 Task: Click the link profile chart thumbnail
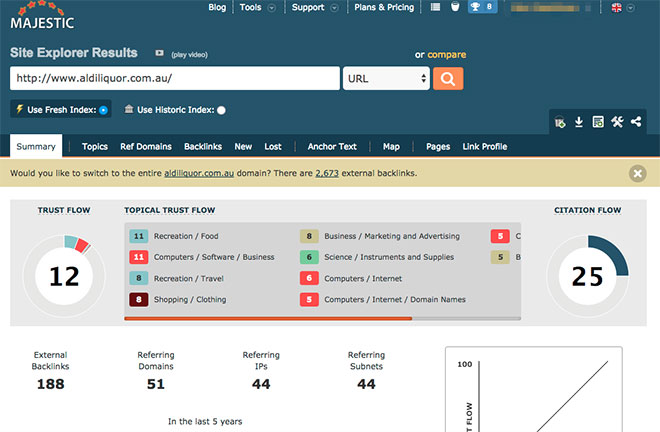coord(534,389)
